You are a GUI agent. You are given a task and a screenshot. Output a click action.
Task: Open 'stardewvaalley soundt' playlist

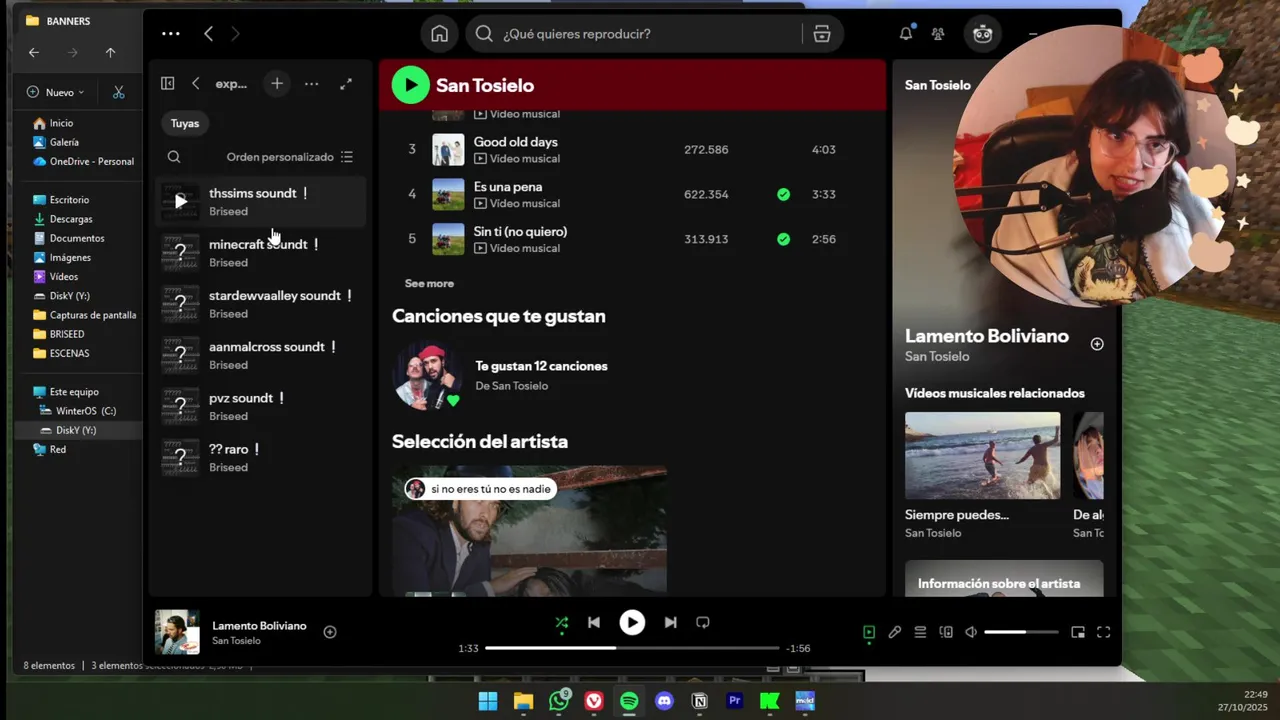point(261,304)
